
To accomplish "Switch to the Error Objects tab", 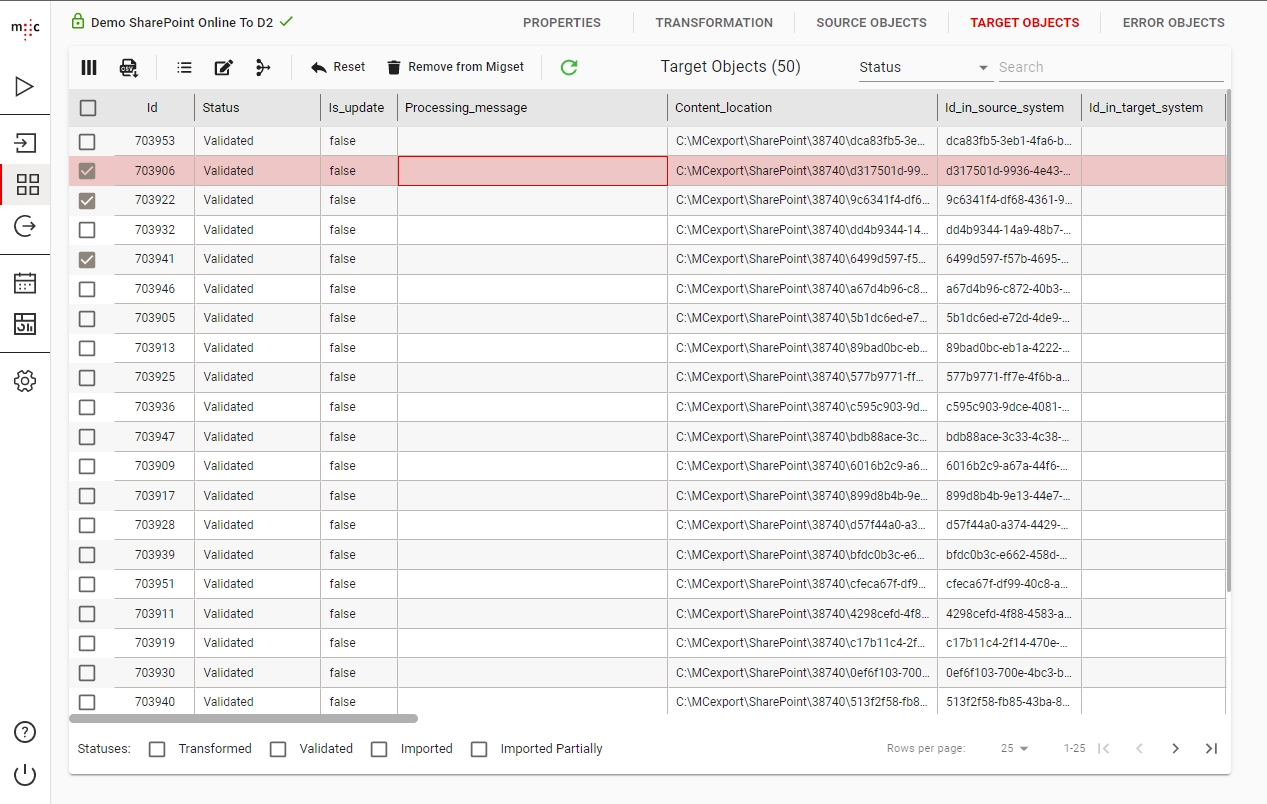I will [x=1173, y=22].
